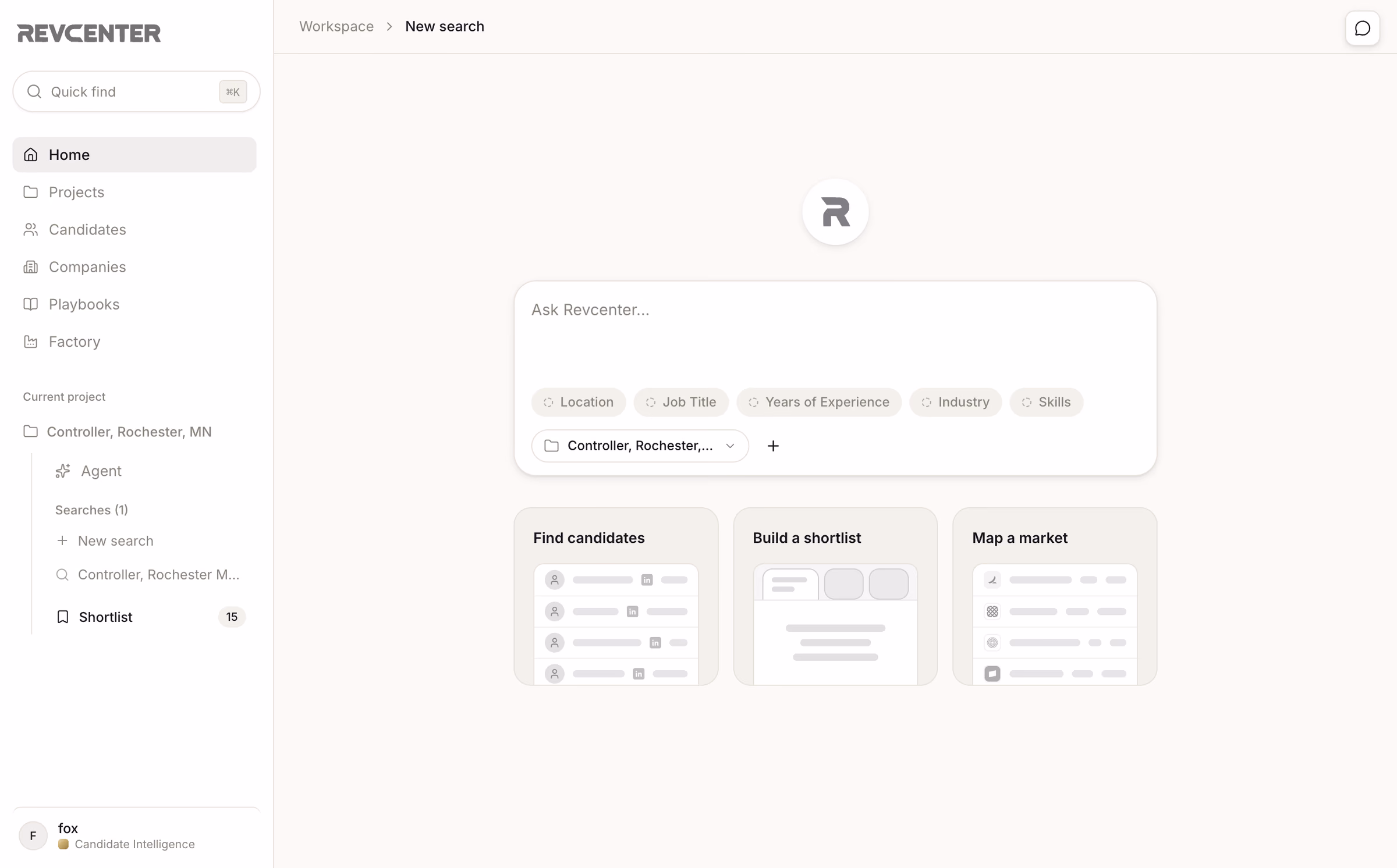
Task: Open the Candidates section
Action: click(x=134, y=229)
